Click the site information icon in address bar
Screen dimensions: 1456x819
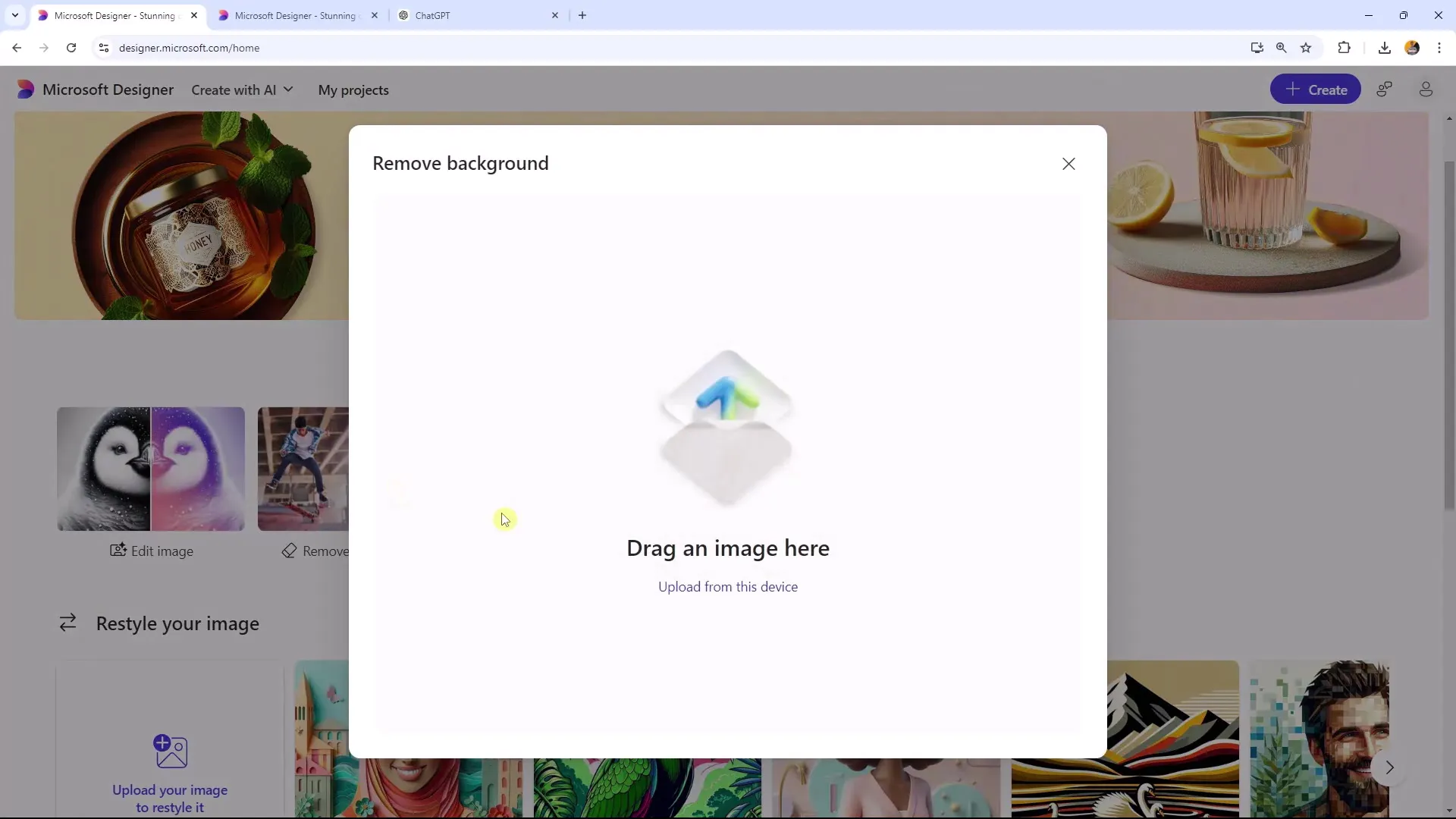[104, 48]
